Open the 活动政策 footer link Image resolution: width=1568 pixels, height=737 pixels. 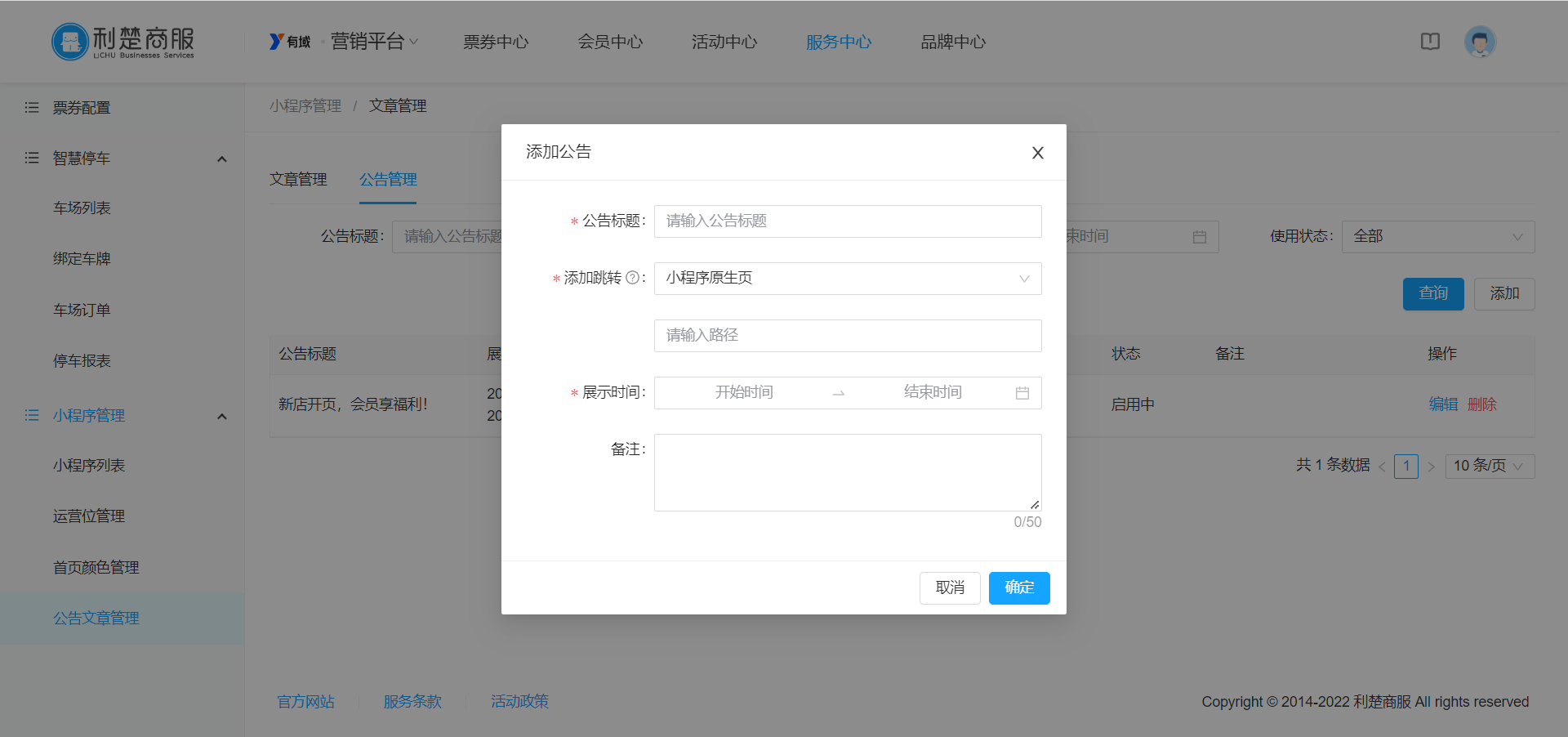(x=519, y=702)
